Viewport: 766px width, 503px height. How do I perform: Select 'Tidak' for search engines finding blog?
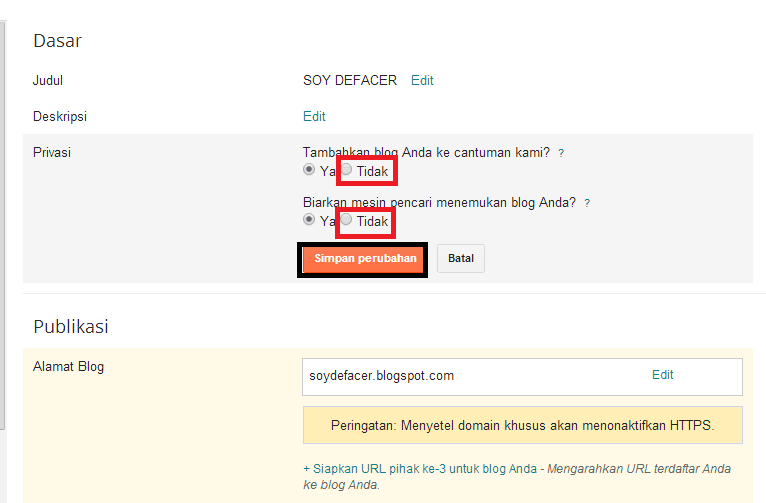(346, 219)
